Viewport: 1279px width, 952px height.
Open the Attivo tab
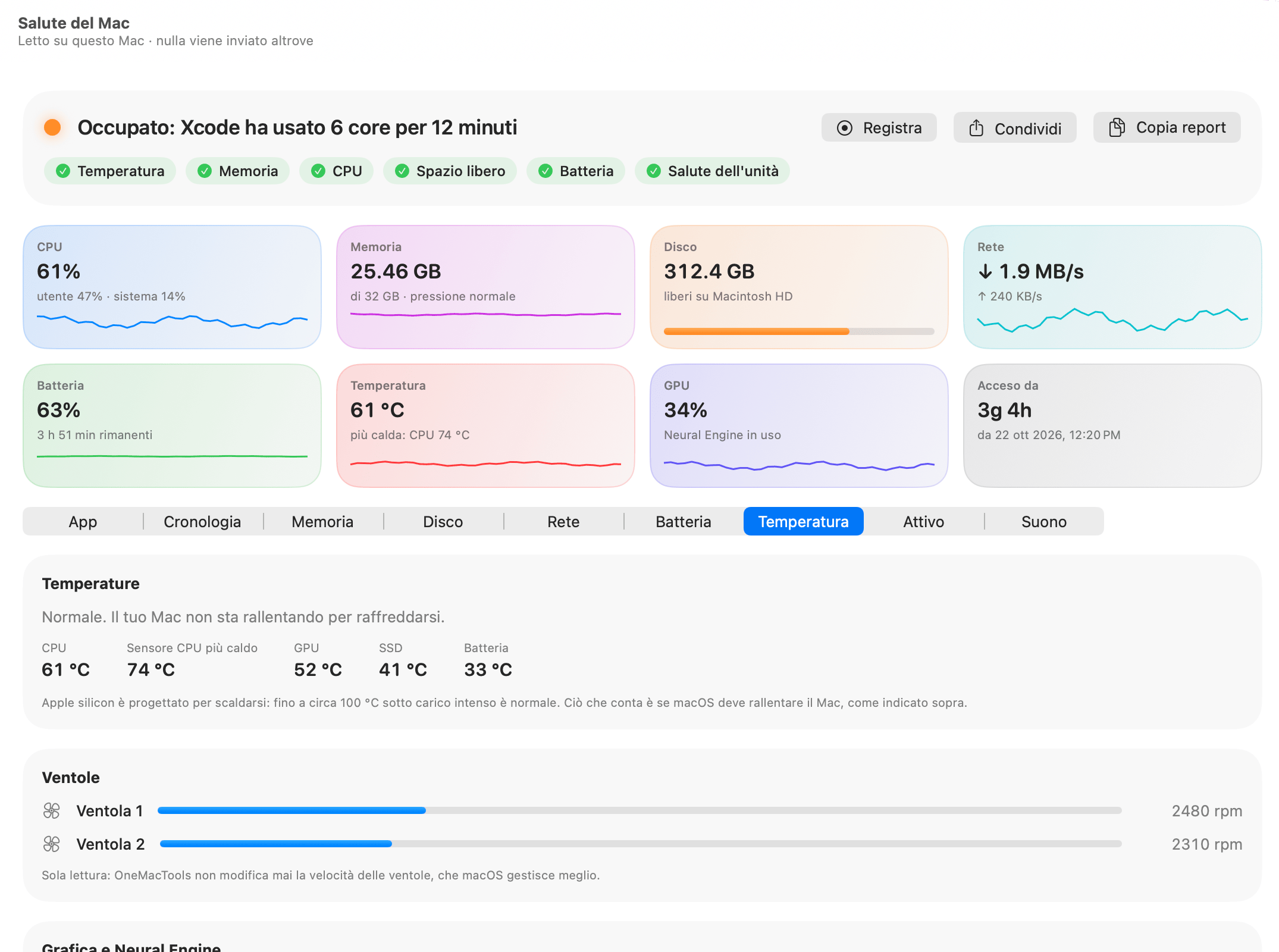click(924, 522)
